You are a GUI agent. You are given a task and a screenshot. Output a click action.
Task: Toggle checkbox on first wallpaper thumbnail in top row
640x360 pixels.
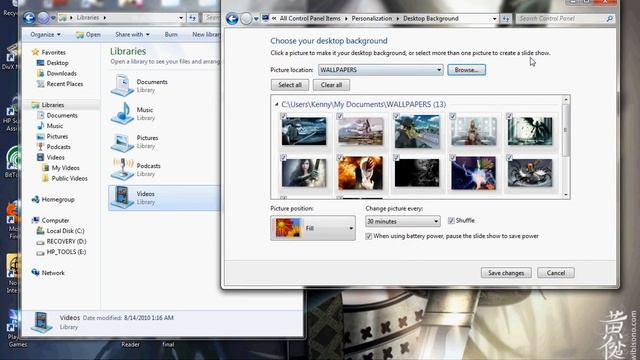283,116
